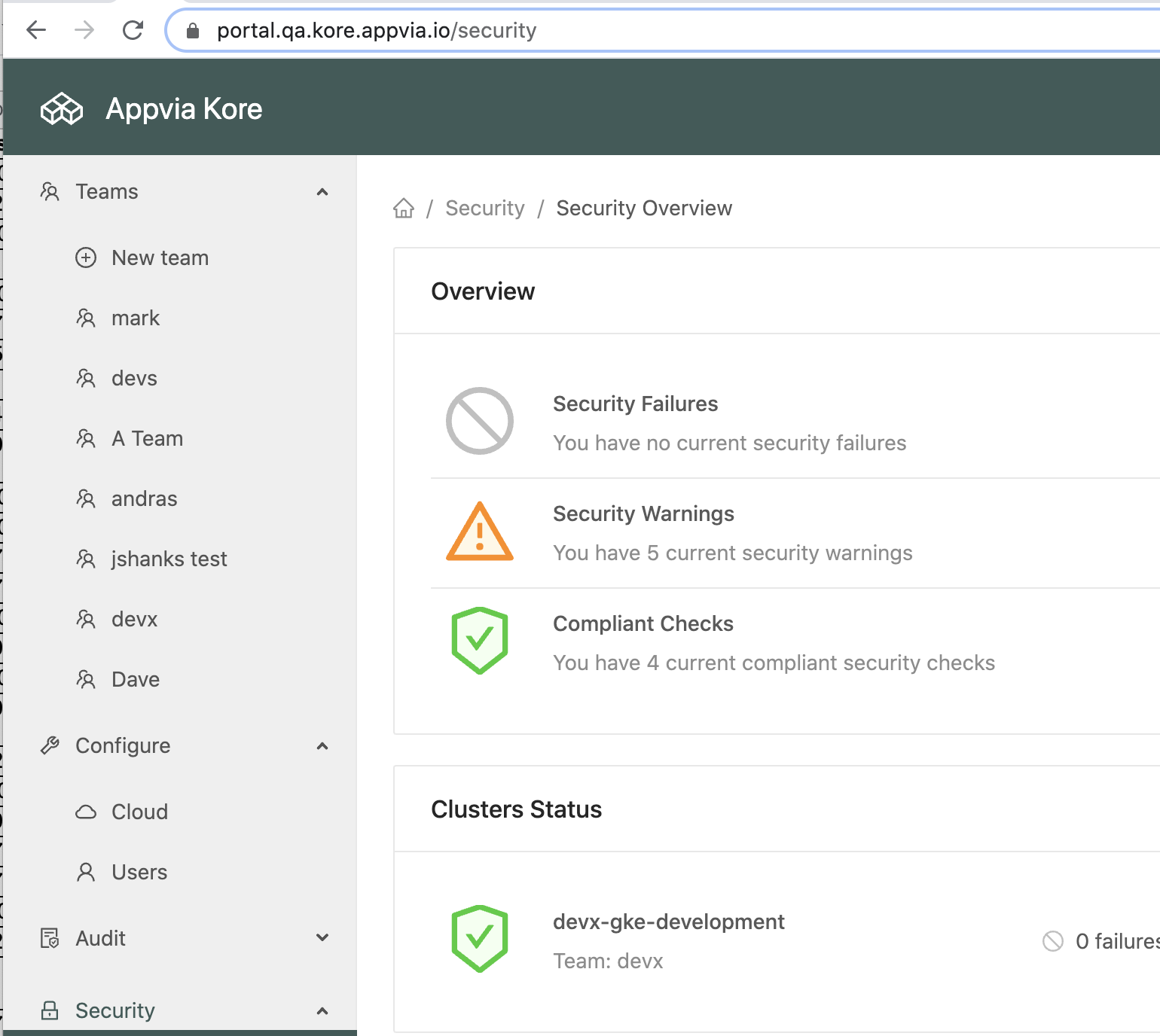Screen dimensions: 1160x1036
Task: Click the orange security warnings triangle icon
Action: (x=480, y=532)
